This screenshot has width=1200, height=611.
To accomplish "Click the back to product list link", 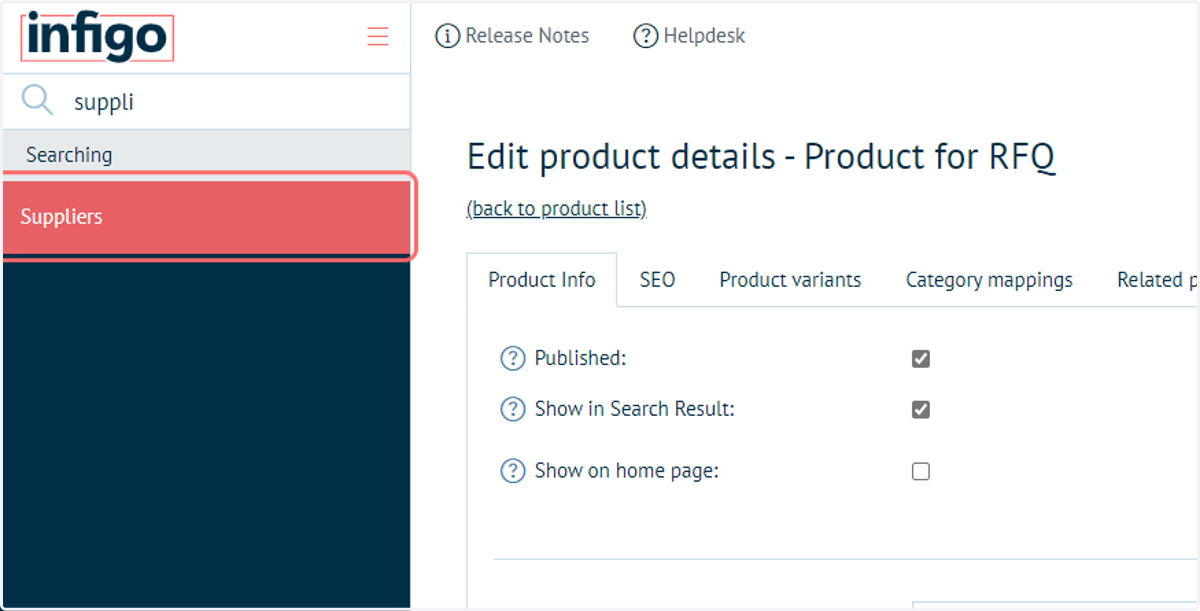I will [557, 208].
